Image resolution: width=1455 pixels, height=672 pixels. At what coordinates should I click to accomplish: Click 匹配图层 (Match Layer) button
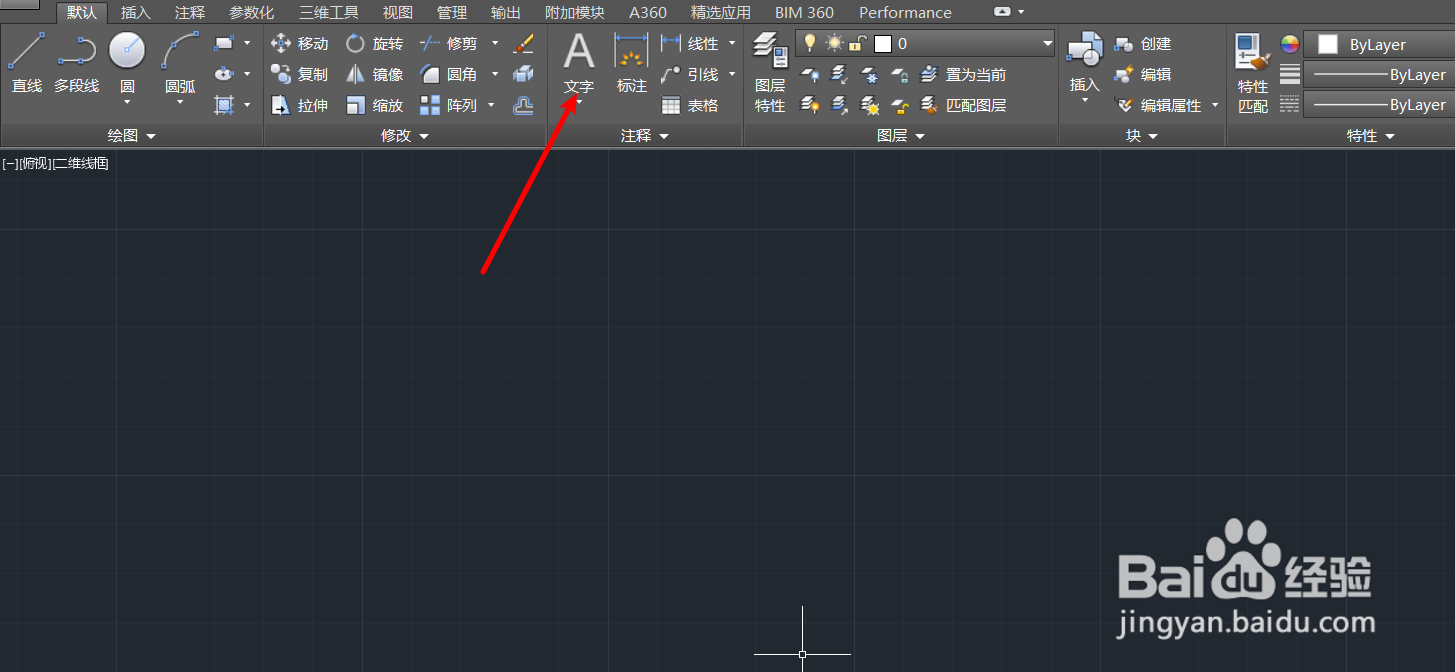964,105
